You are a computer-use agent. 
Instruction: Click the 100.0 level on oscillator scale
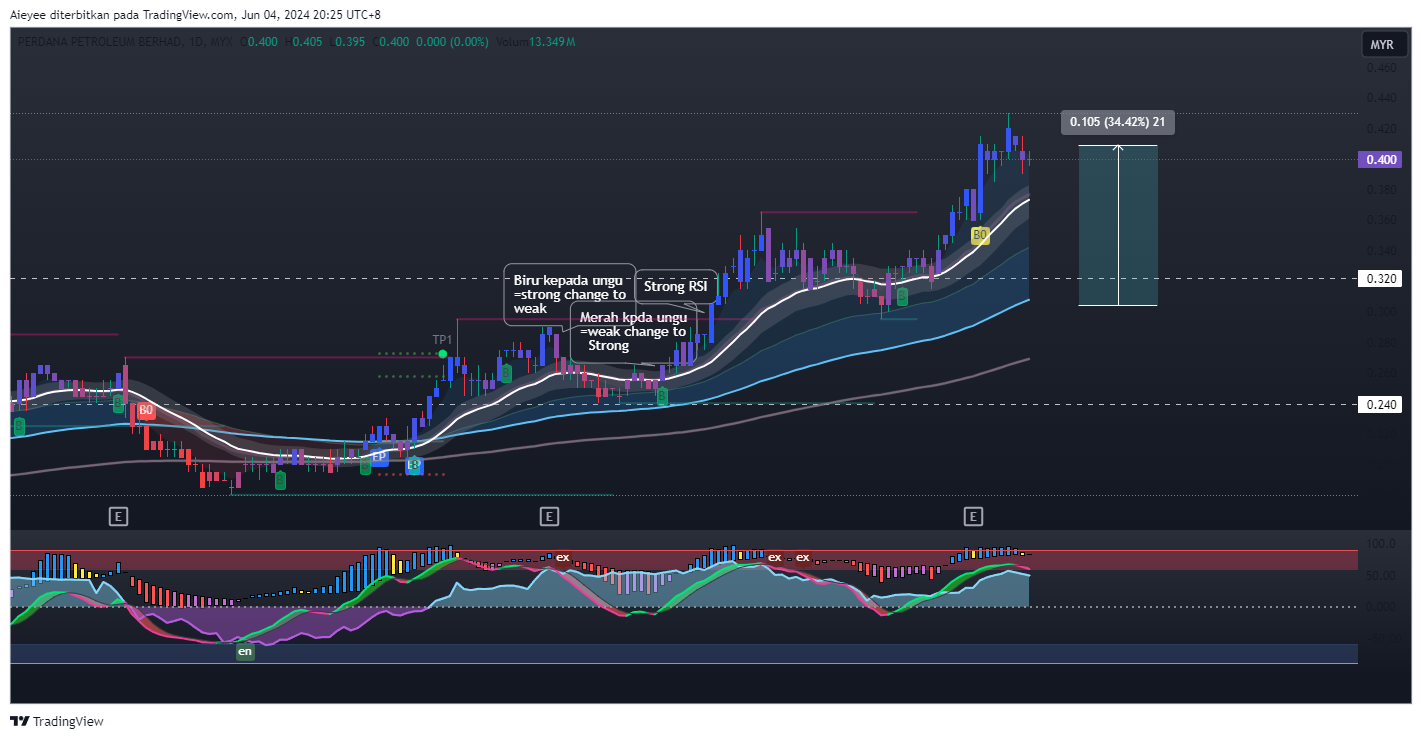click(1379, 544)
